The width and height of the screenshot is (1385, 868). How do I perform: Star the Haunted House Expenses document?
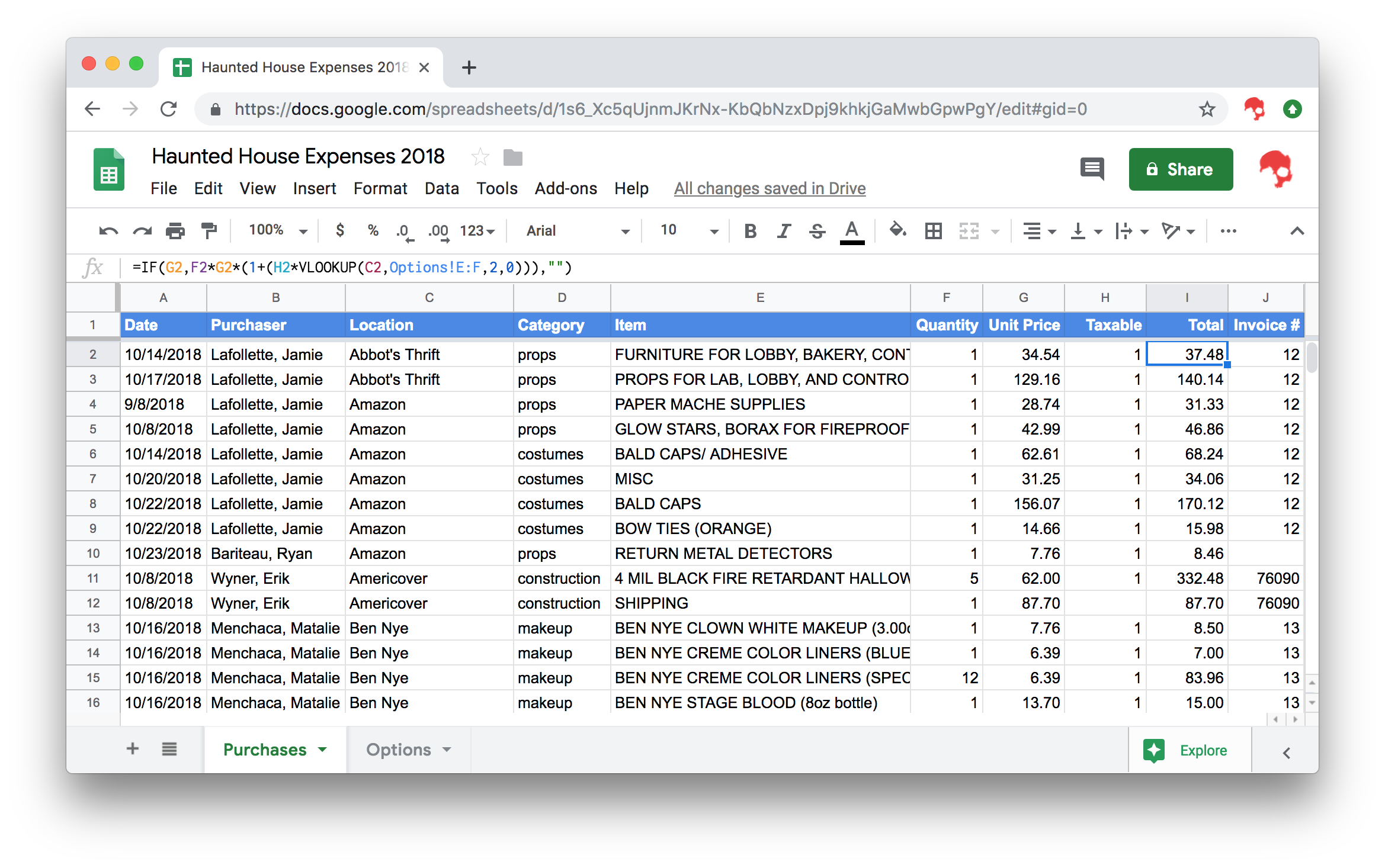coord(480,157)
